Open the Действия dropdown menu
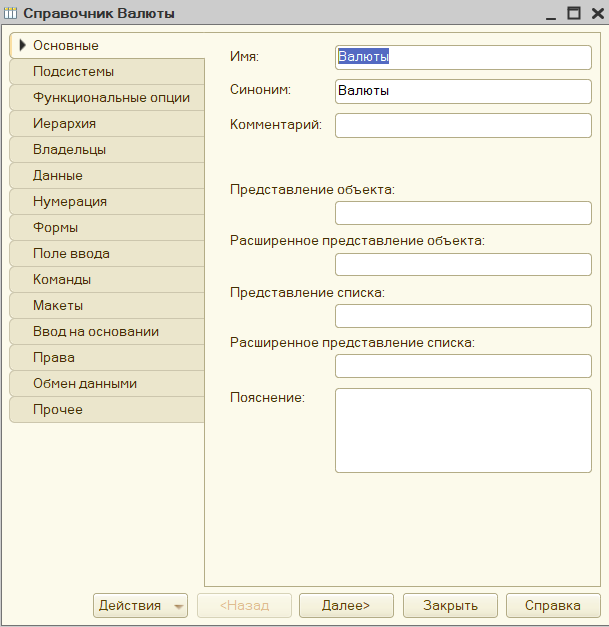This screenshot has height=627, width=609. point(140,605)
